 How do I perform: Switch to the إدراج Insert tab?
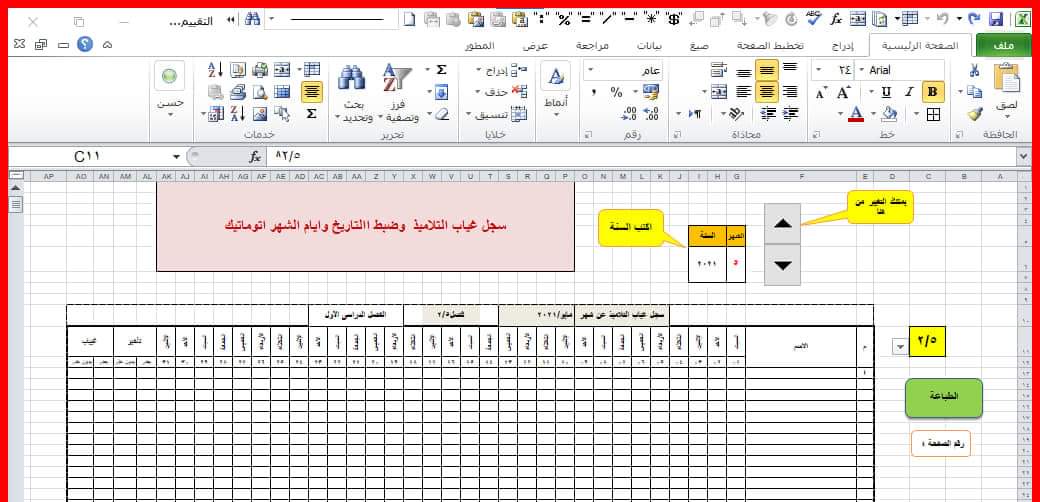click(843, 46)
